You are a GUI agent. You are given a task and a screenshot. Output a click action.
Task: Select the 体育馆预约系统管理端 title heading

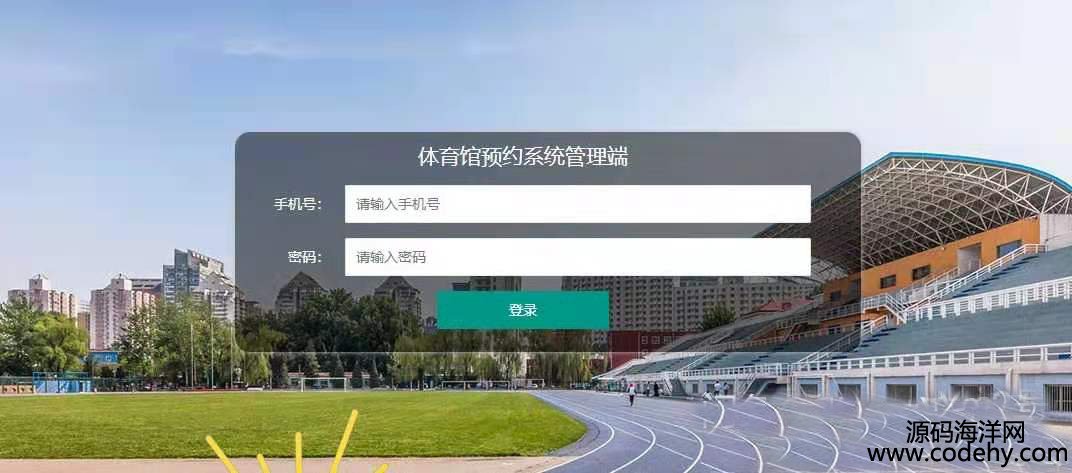tap(523, 157)
